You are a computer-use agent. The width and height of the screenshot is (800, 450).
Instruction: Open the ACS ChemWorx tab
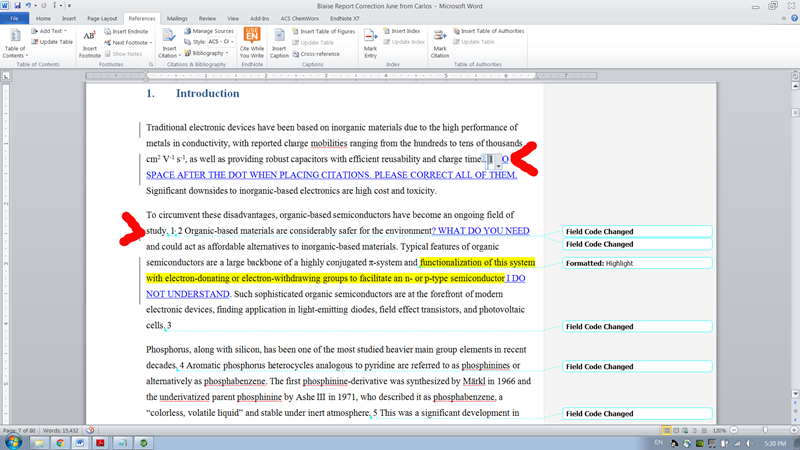coord(299,18)
